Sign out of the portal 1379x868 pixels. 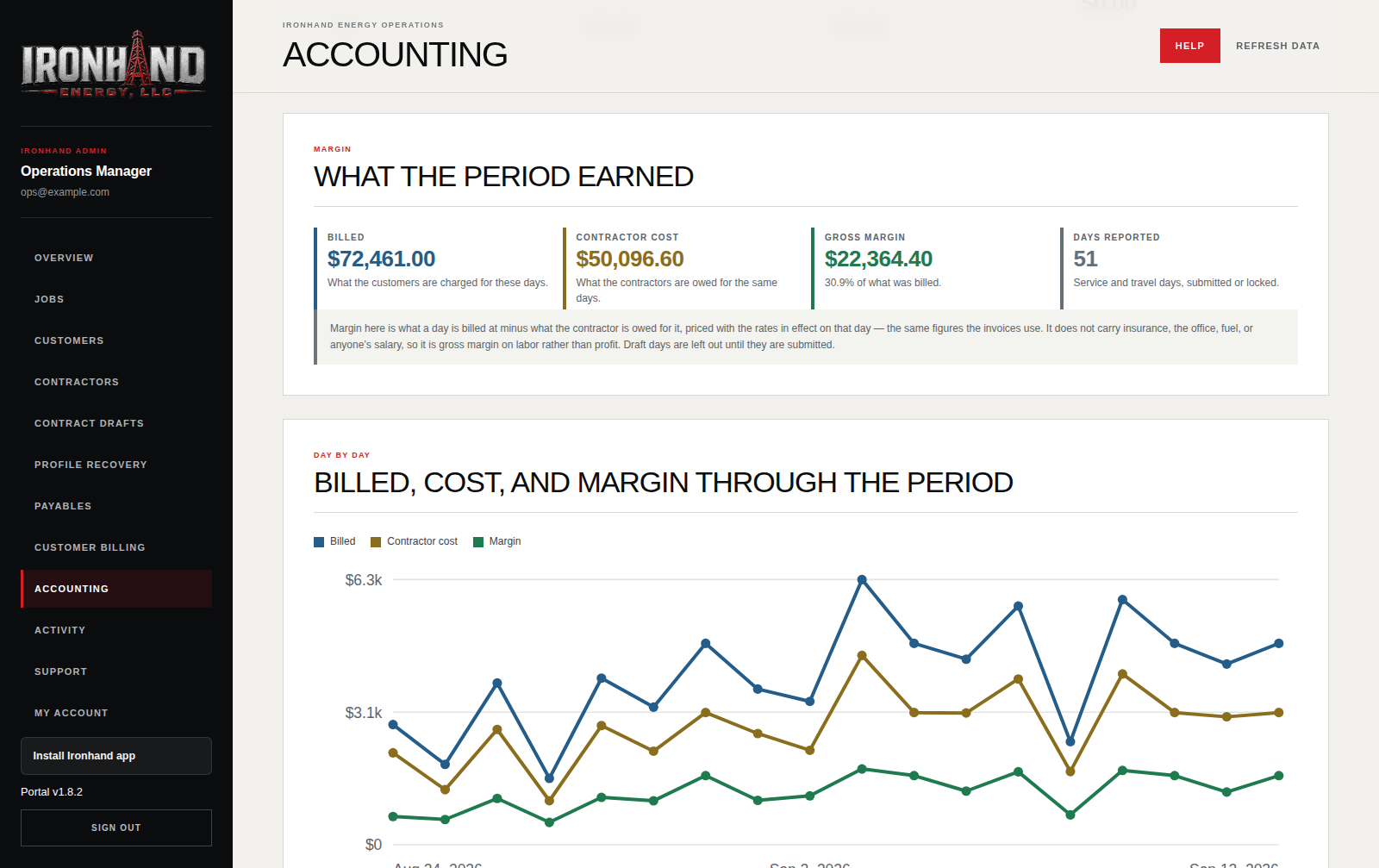click(x=116, y=827)
